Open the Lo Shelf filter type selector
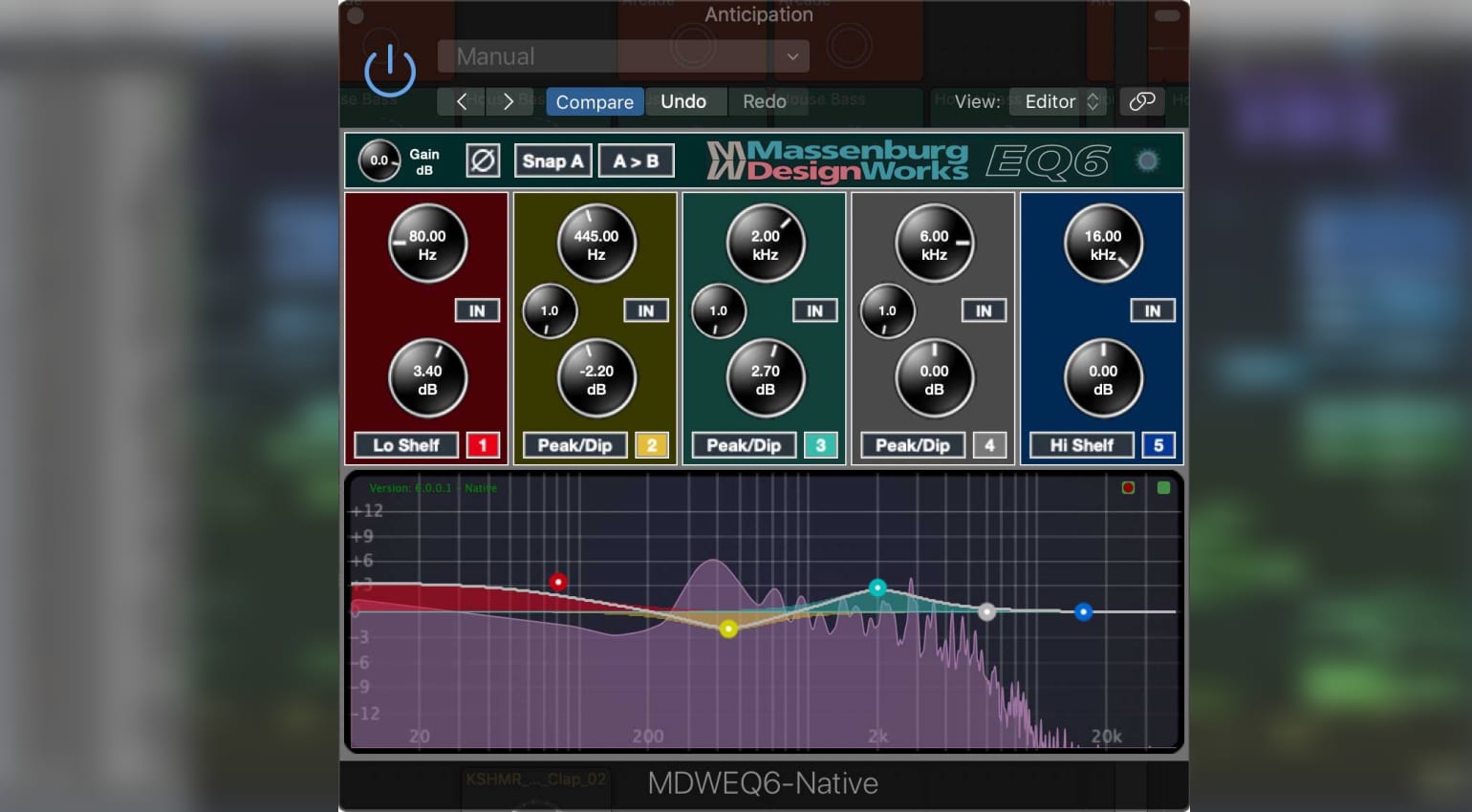Image resolution: width=1472 pixels, height=812 pixels. 406,445
